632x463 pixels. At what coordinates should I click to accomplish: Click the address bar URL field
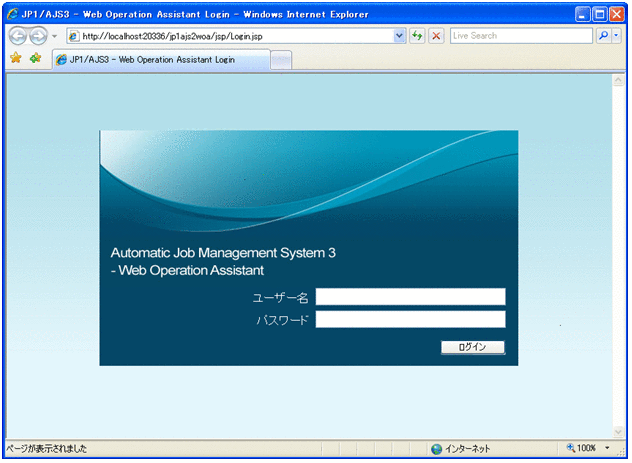tap(237, 36)
